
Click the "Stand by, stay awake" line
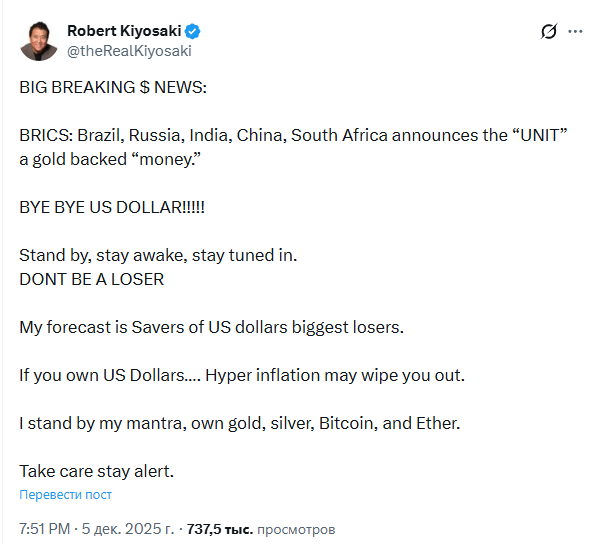(158, 255)
